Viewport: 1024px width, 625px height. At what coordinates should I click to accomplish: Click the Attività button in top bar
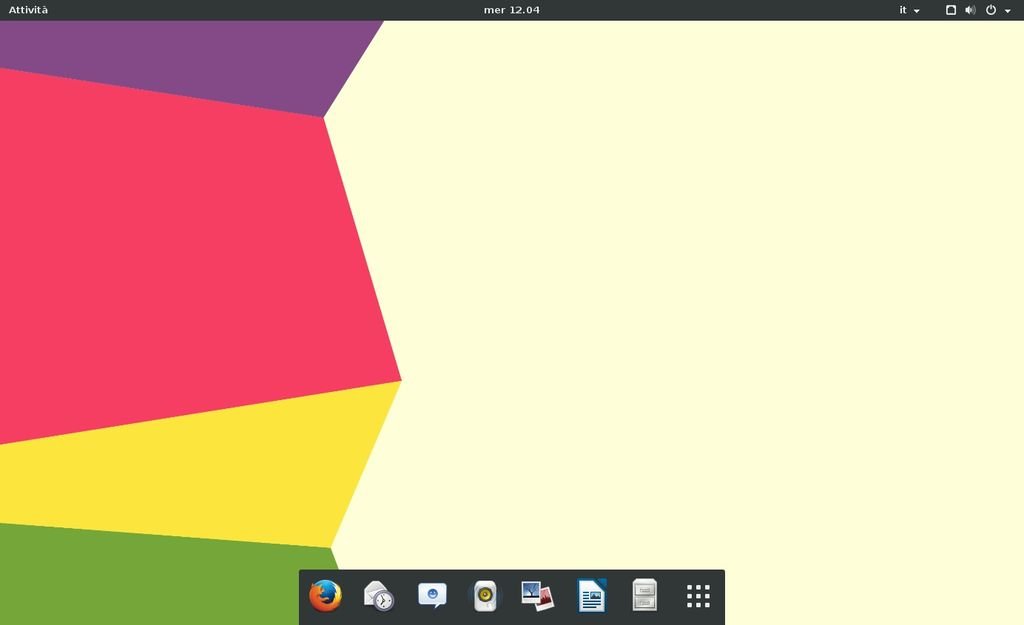point(28,10)
